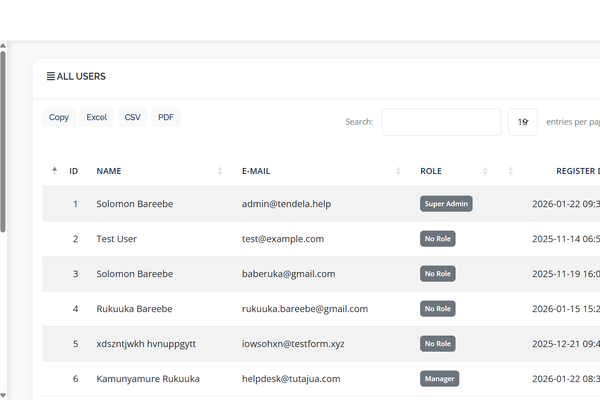Sort the table by the REGISTER date header

click(577, 171)
